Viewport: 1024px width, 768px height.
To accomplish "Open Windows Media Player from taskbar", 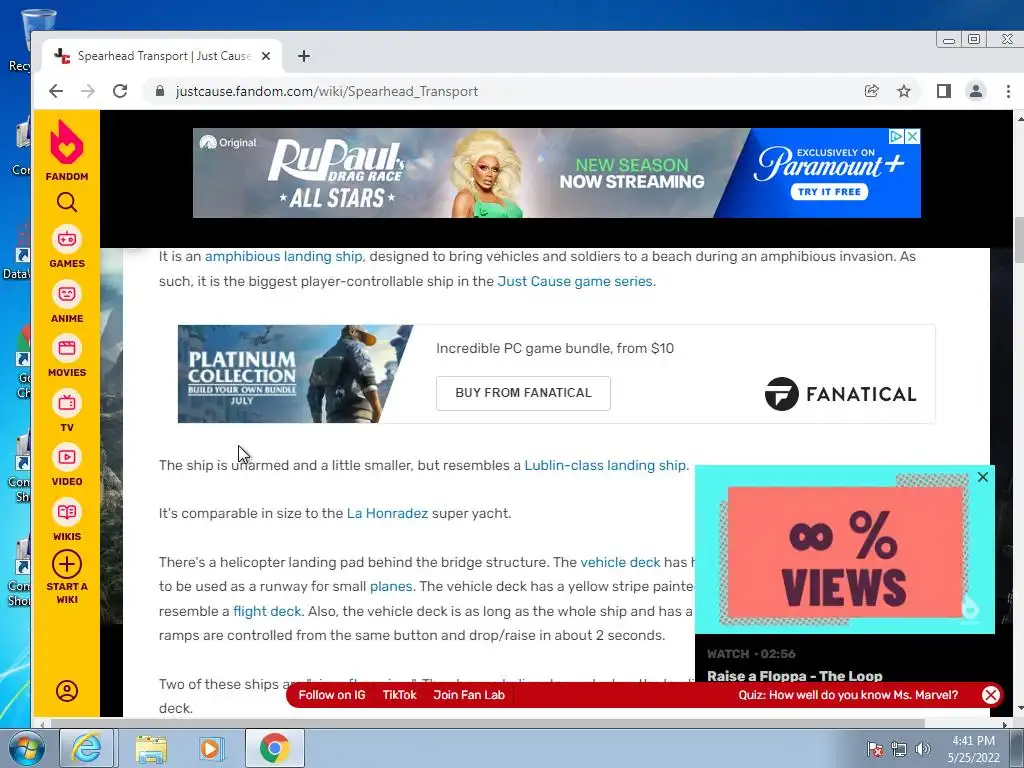I will pyautogui.click(x=211, y=748).
